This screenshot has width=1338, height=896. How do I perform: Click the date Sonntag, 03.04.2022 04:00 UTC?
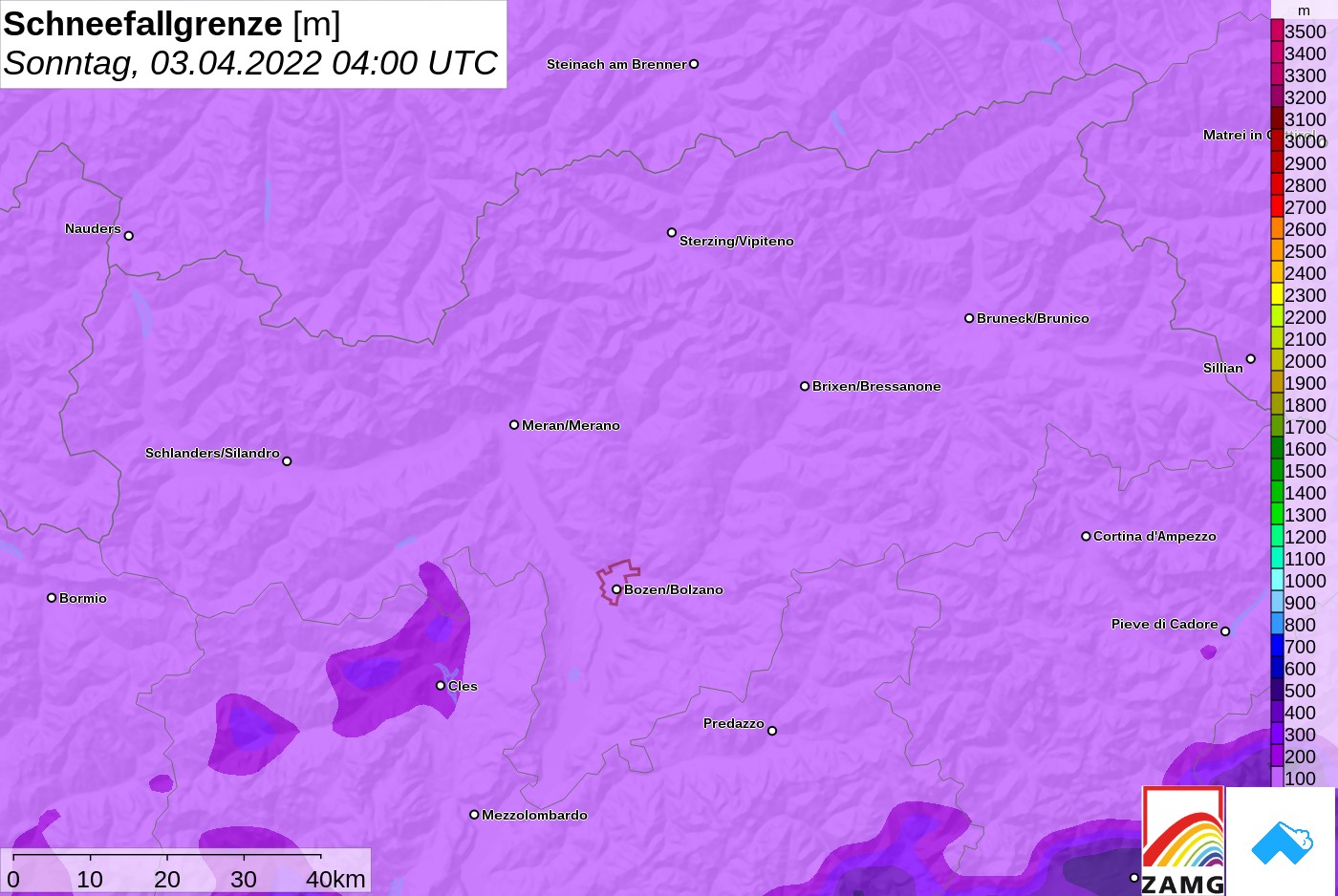(x=250, y=63)
